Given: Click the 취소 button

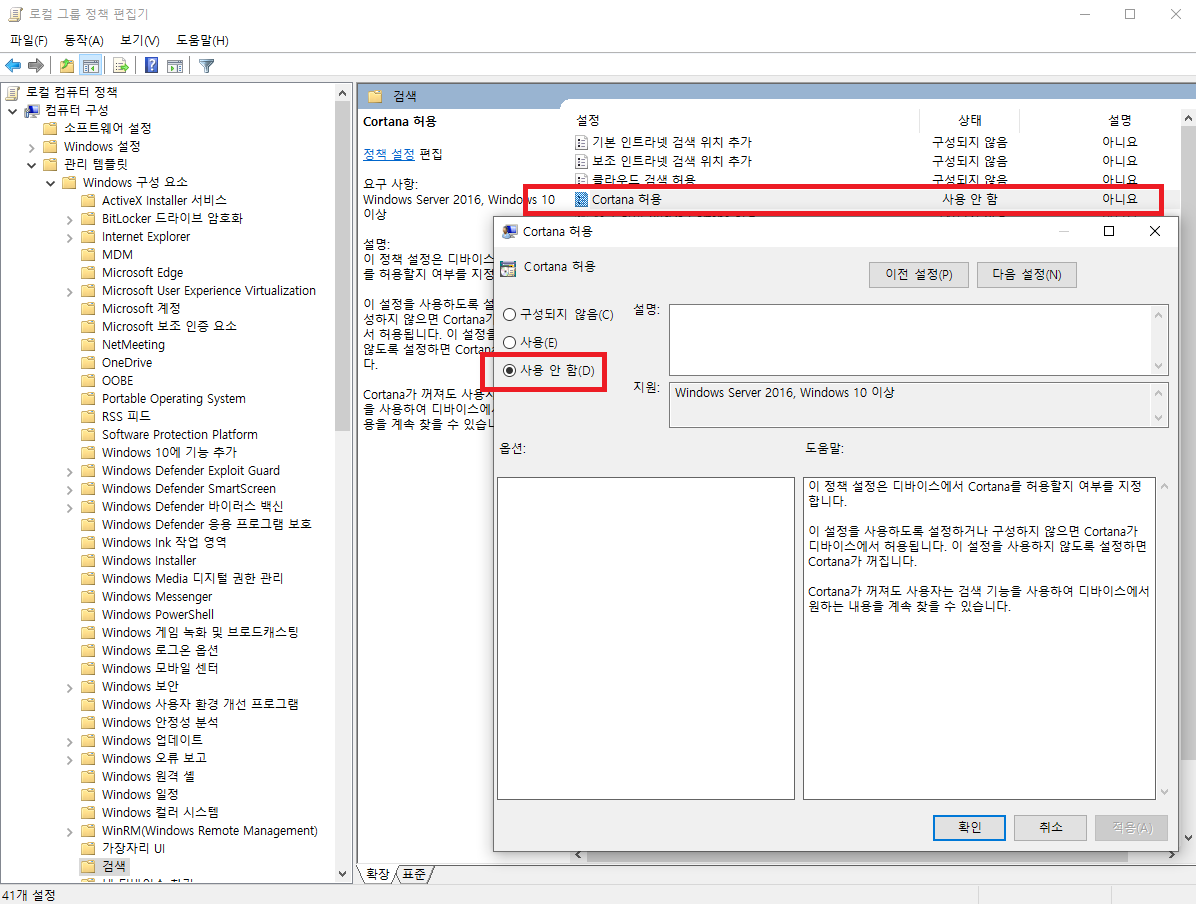Looking at the screenshot, I should (1050, 828).
